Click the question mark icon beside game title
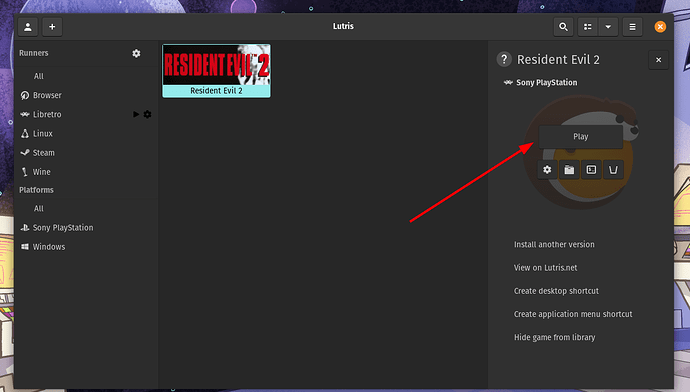690x392 pixels. click(504, 59)
